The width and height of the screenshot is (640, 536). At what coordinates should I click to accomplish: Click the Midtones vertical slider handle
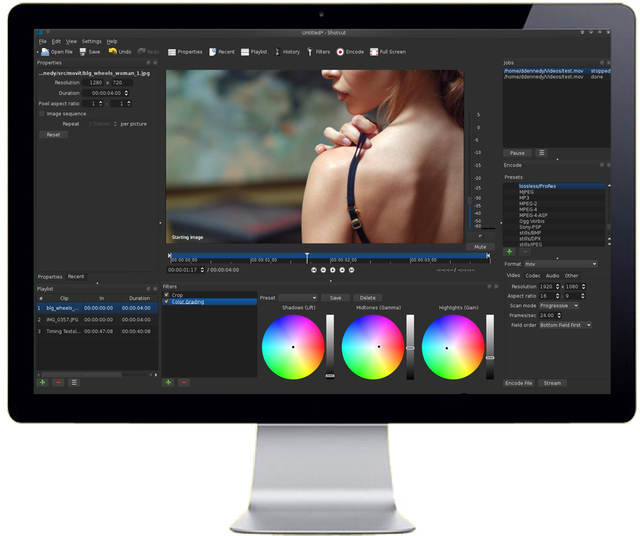coord(410,348)
